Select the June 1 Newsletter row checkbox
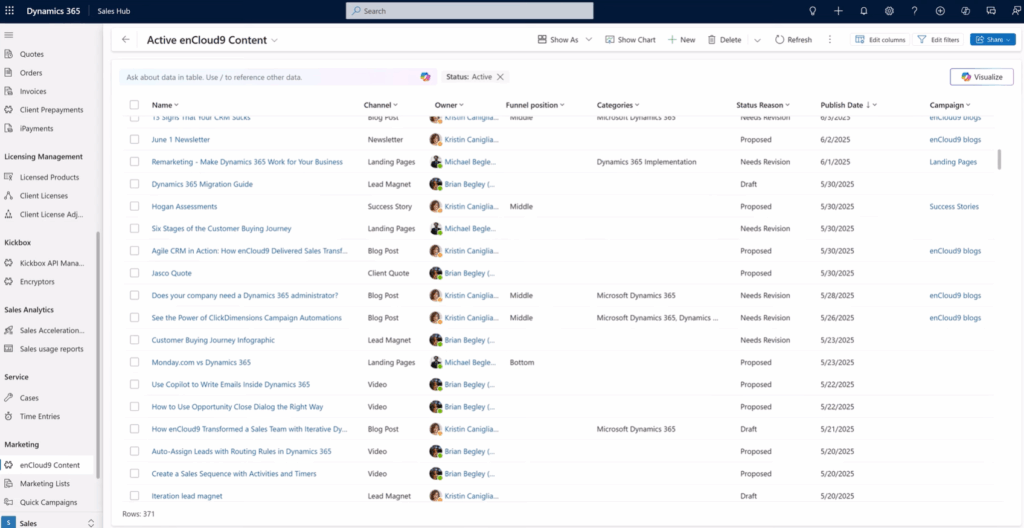The image size is (1024, 528). coord(135,139)
